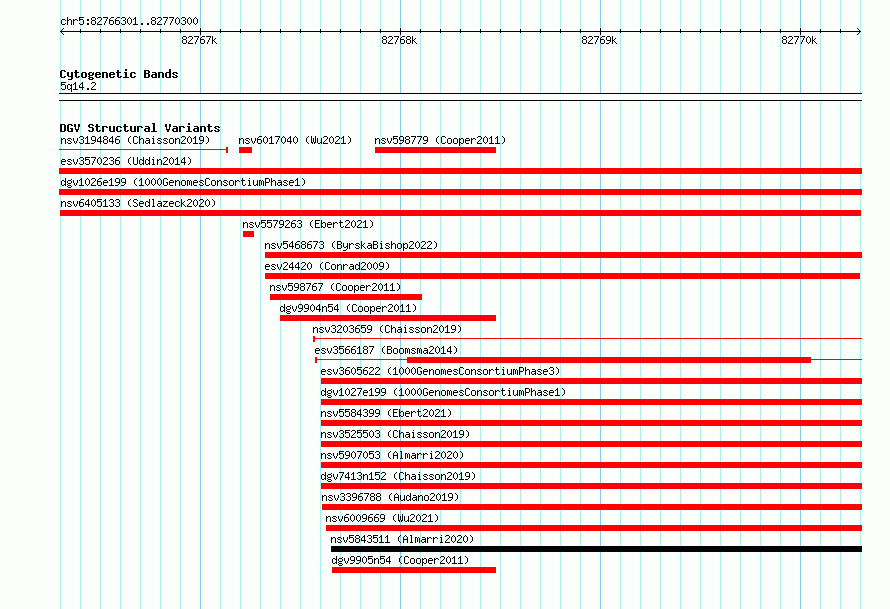Click the nsv3194846 (Chaisson2019) variant label
890x609 pixels.
135,140
